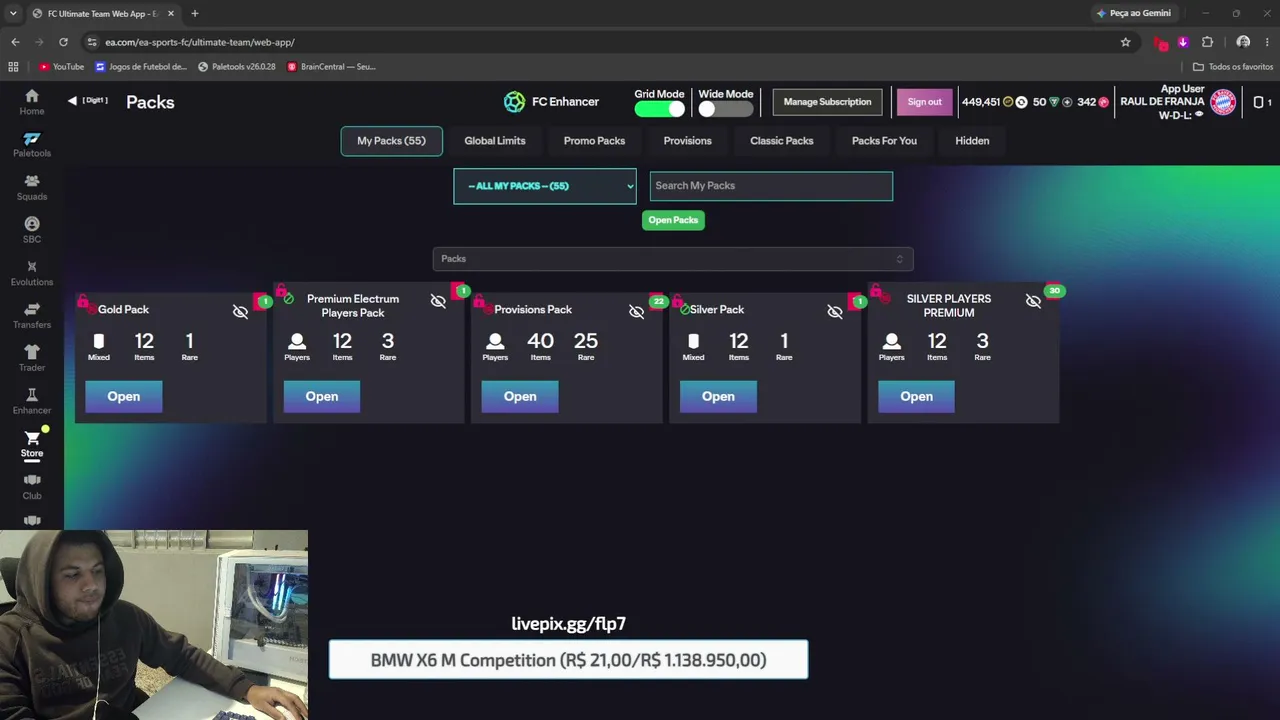The image size is (1280, 720).
Task: Hide the Silver Pack
Action: pyautogui.click(x=835, y=312)
